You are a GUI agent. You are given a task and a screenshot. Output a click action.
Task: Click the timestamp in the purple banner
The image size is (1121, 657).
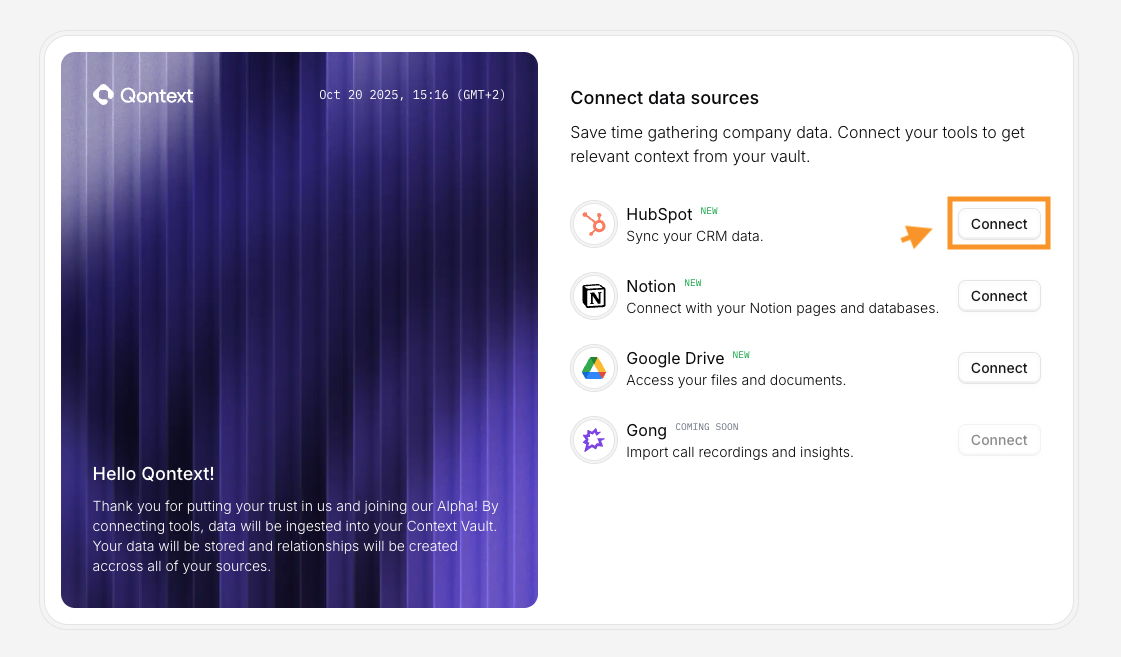tap(412, 95)
